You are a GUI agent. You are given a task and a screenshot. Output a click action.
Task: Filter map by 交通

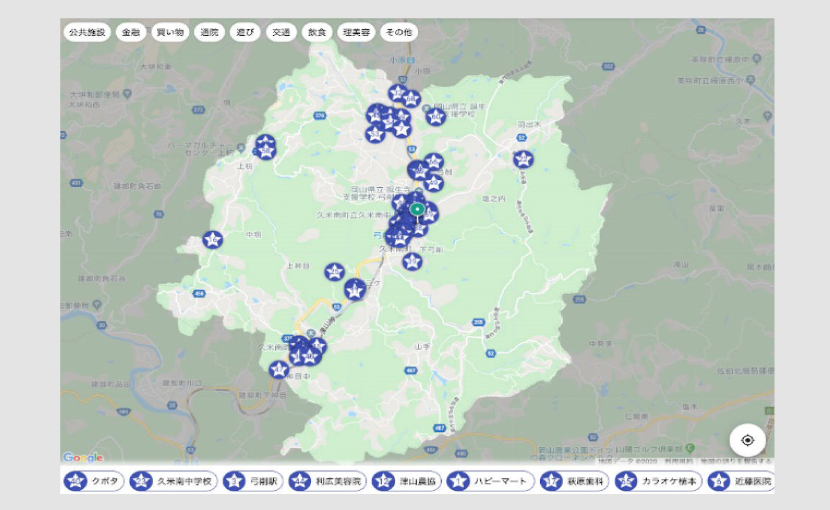pyautogui.click(x=281, y=32)
